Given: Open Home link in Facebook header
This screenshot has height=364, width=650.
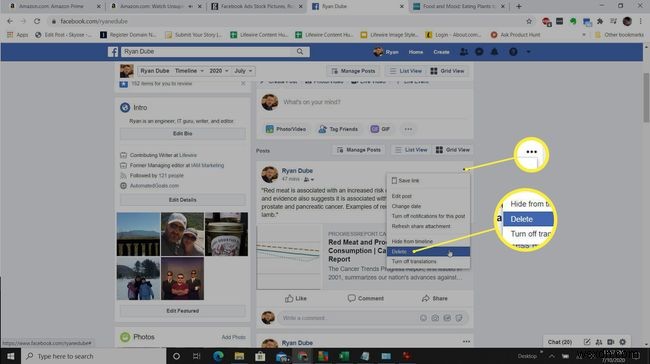Looking at the screenshot, I should [416, 52].
